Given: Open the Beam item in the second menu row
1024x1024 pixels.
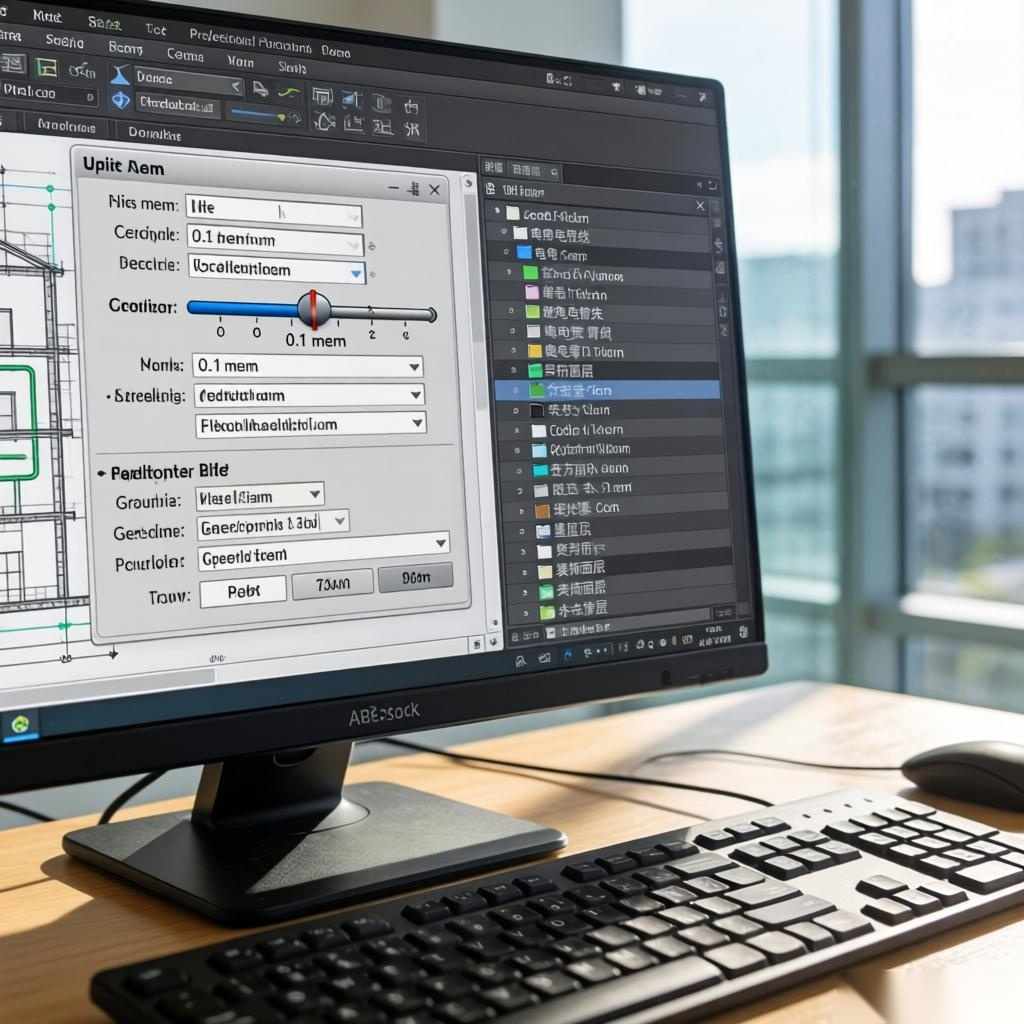Looking at the screenshot, I should (x=125, y=48).
